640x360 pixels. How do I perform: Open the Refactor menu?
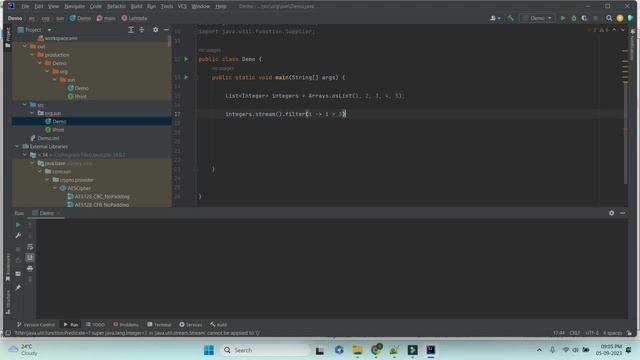click(116, 7)
